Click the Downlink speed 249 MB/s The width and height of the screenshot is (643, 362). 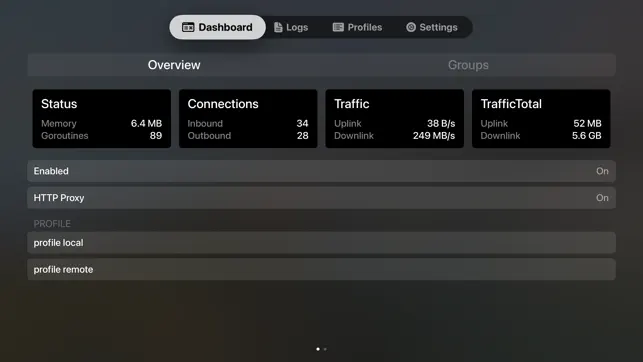[x=434, y=136]
